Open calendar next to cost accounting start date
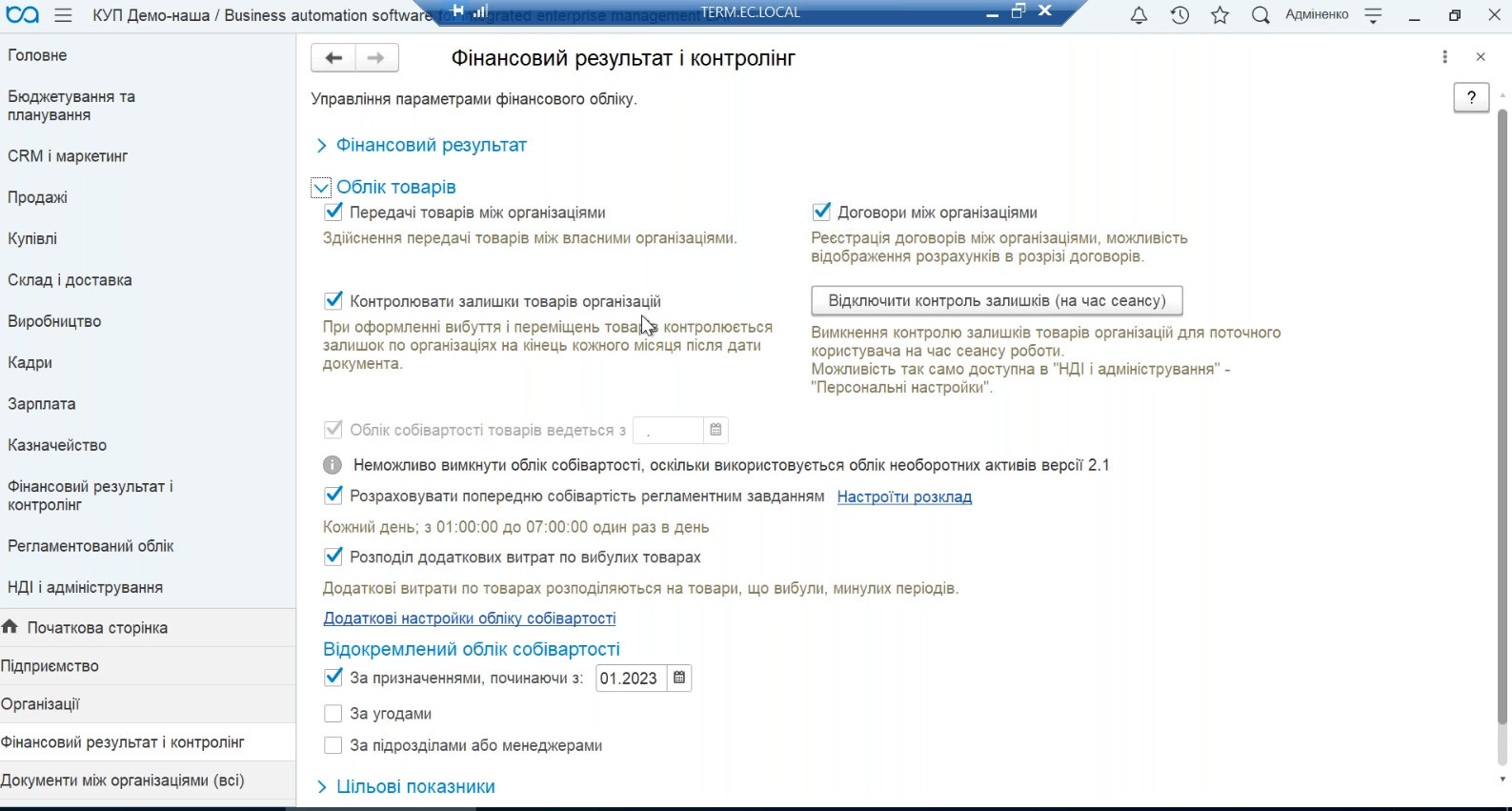Screen dimensions: 1512x811 [716, 430]
